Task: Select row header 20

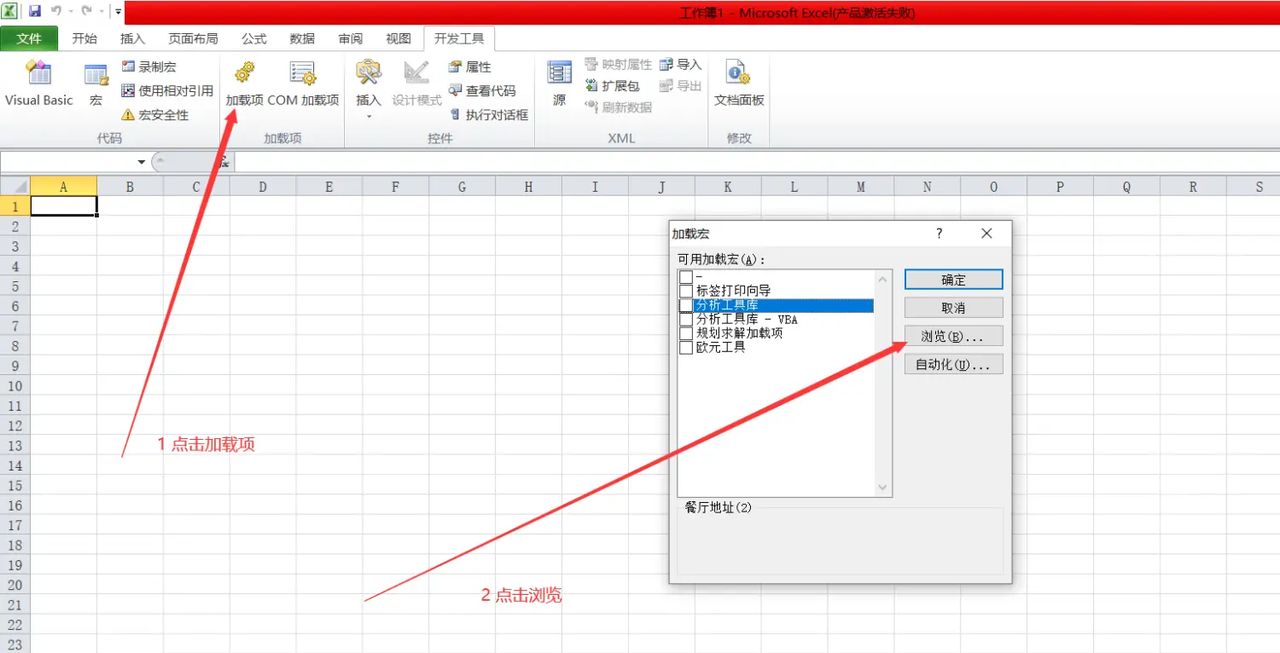Action: [x=15, y=585]
